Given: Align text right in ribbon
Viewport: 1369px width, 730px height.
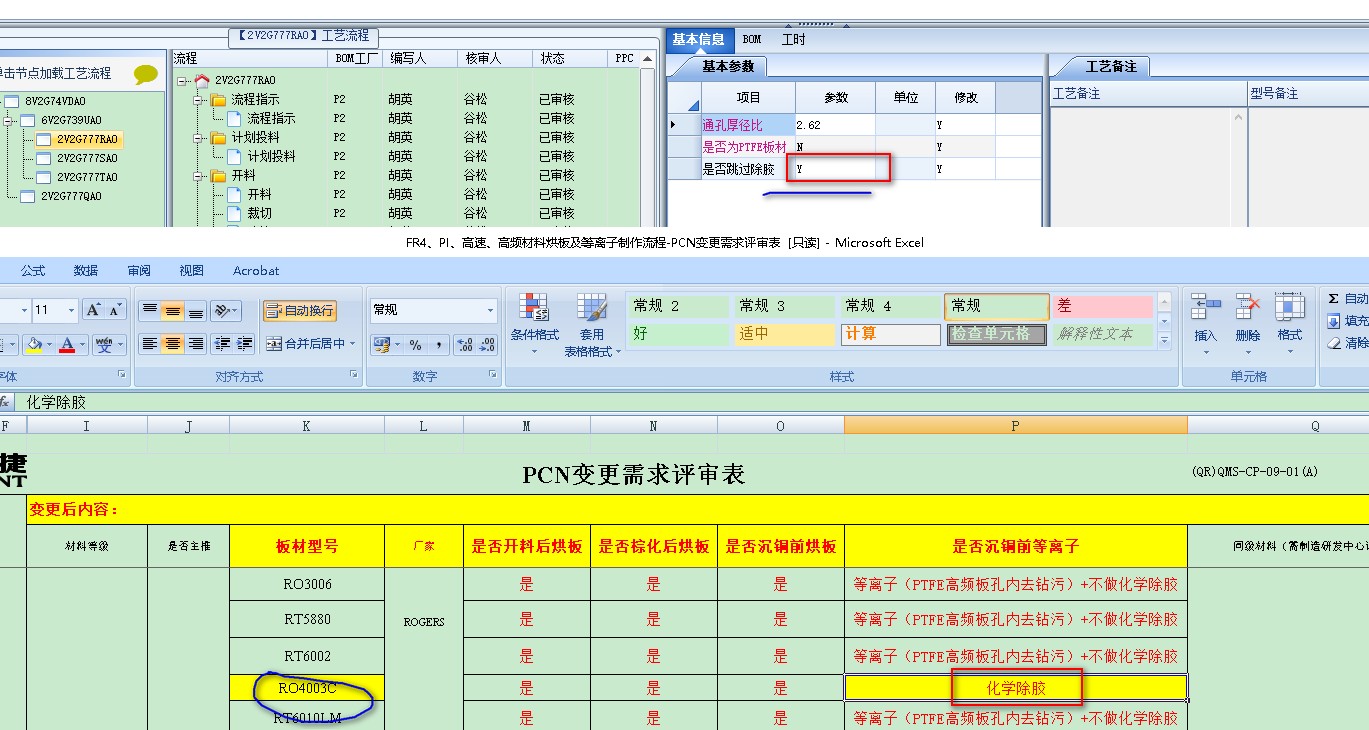Looking at the screenshot, I should pyautogui.click(x=196, y=344).
